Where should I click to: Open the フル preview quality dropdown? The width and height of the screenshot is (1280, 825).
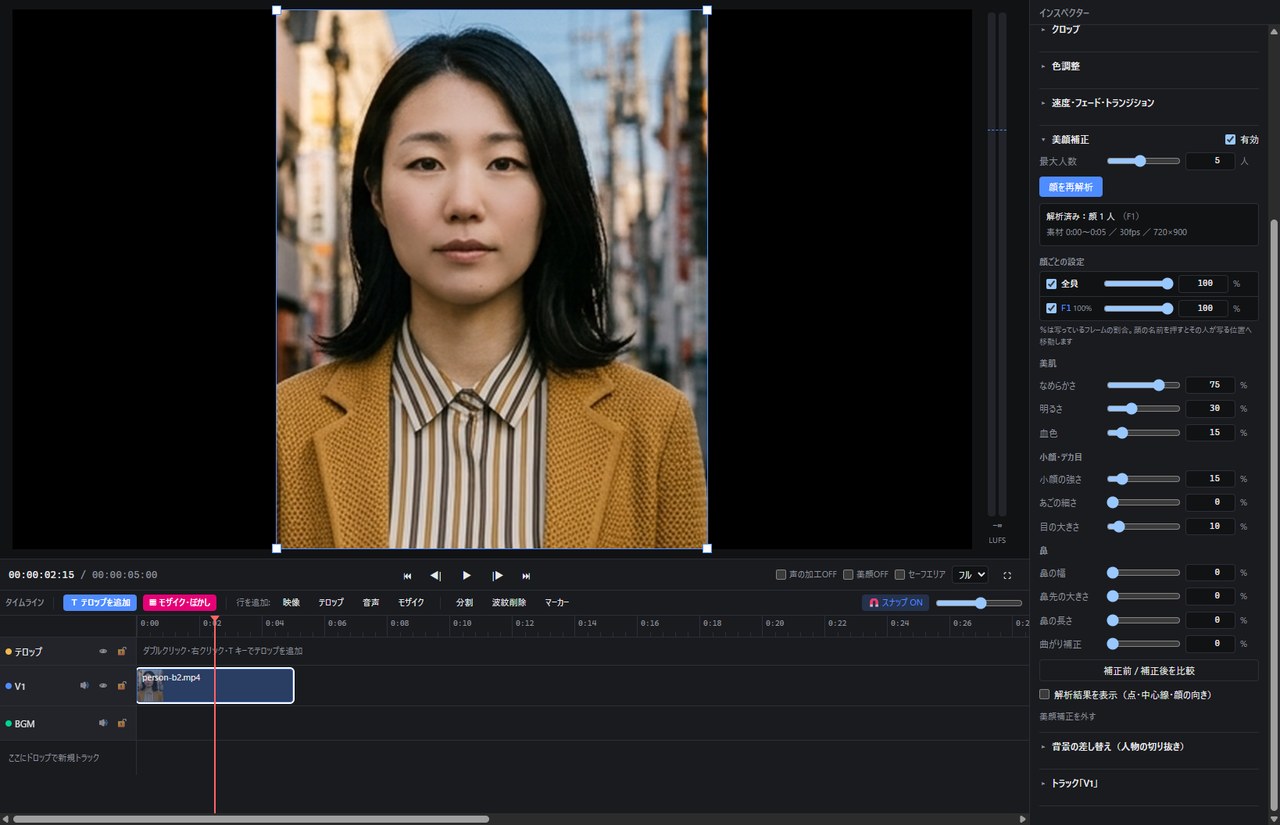(970, 575)
